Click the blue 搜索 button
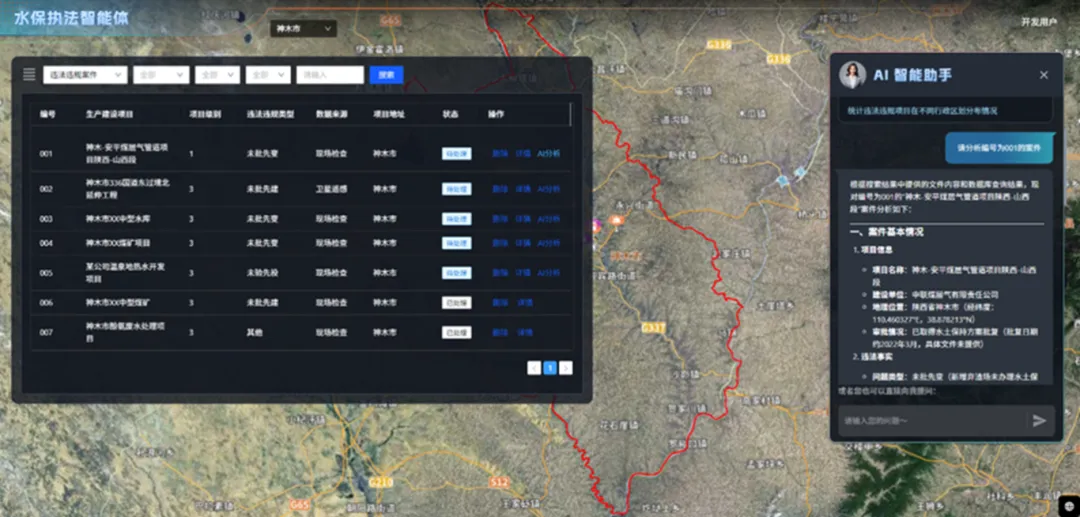This screenshot has height=517, width=1080. coord(386,75)
